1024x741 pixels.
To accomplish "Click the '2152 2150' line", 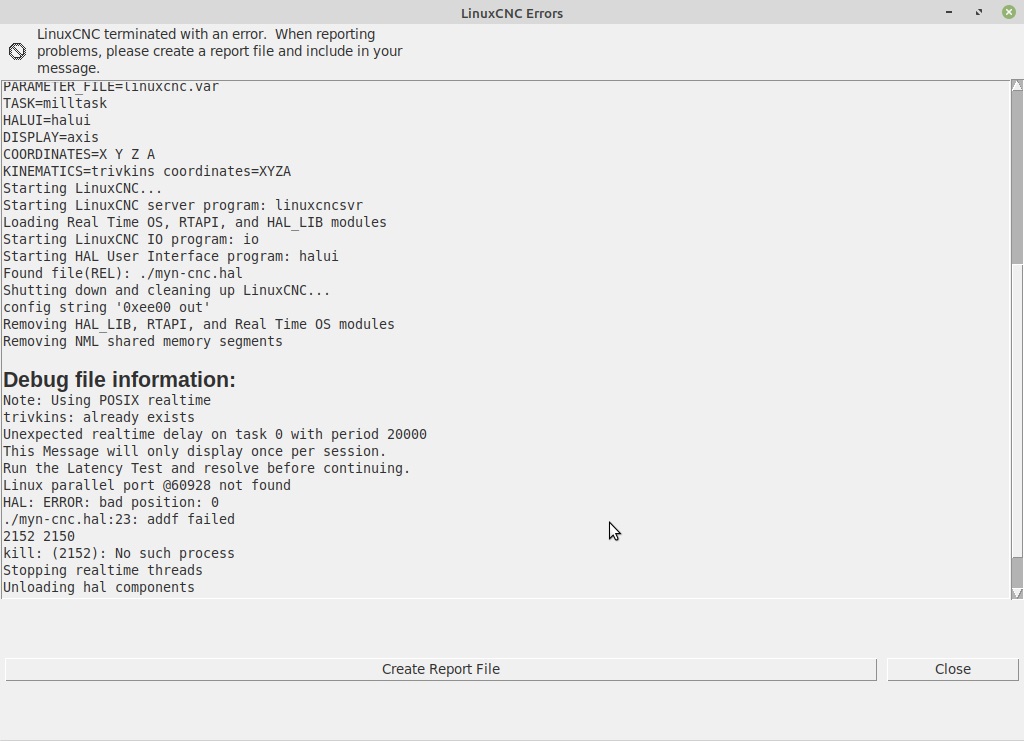I will tap(39, 536).
